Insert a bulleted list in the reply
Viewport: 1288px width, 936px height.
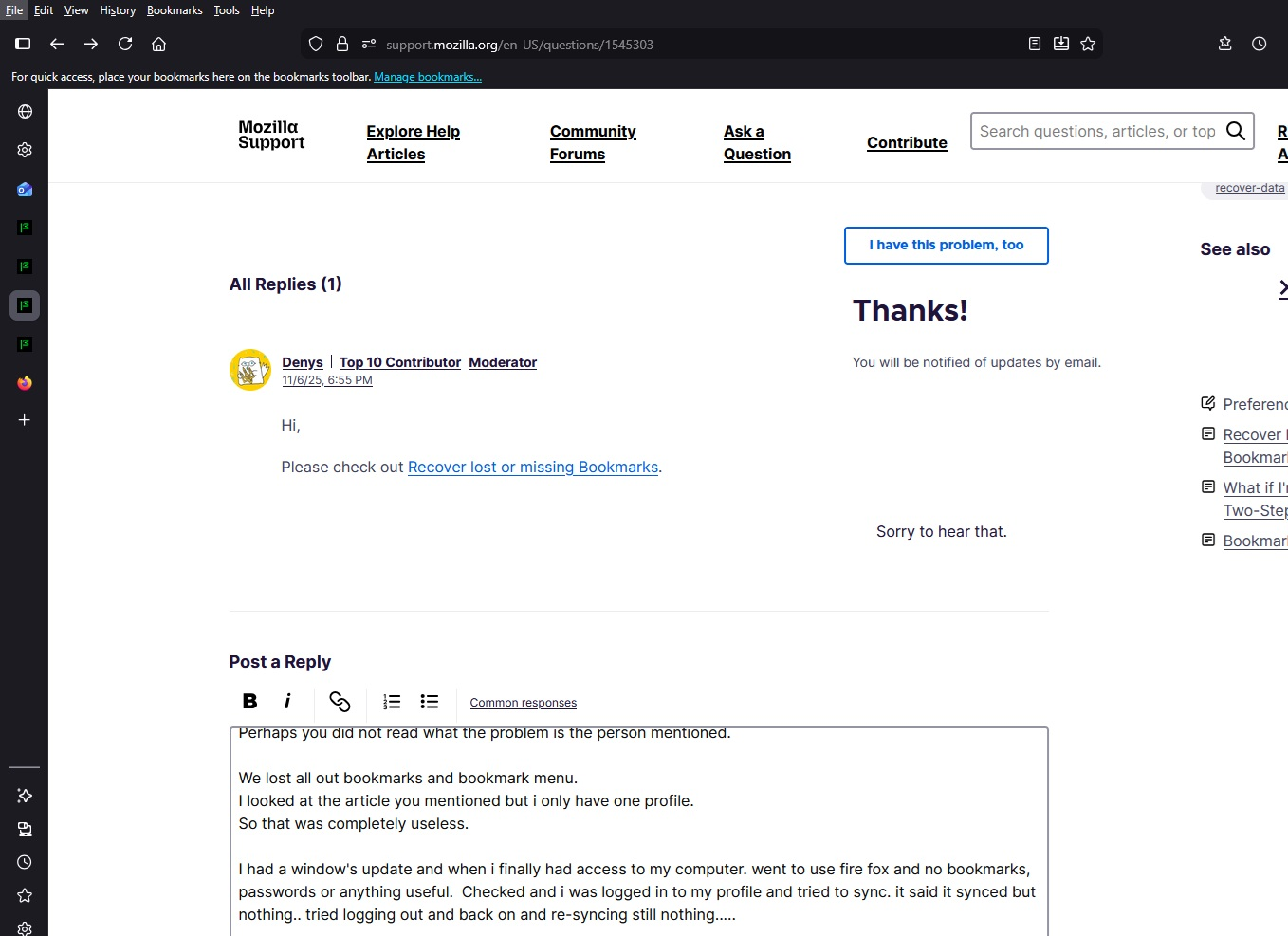coord(430,701)
